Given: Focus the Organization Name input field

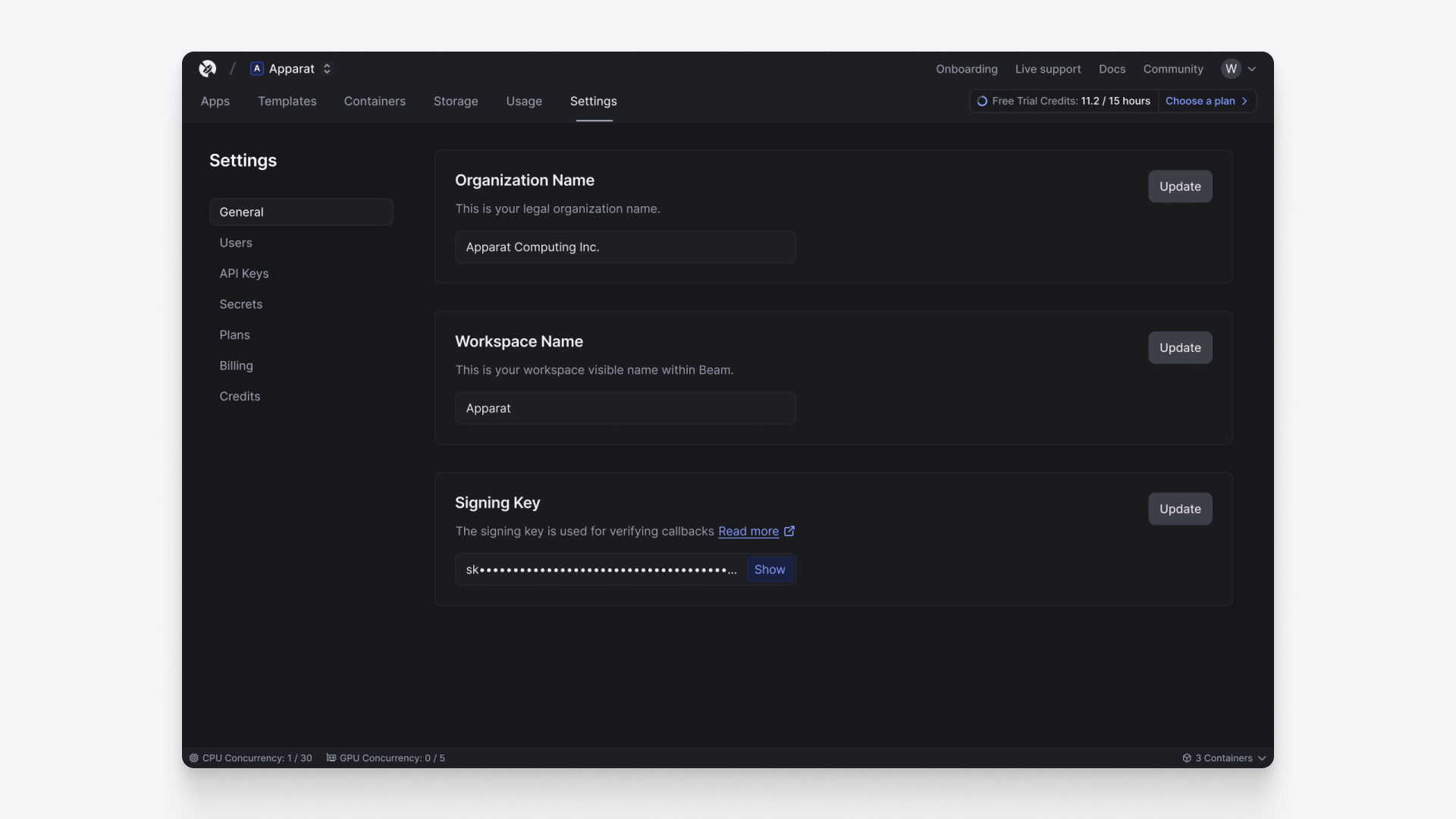Looking at the screenshot, I should coord(625,247).
